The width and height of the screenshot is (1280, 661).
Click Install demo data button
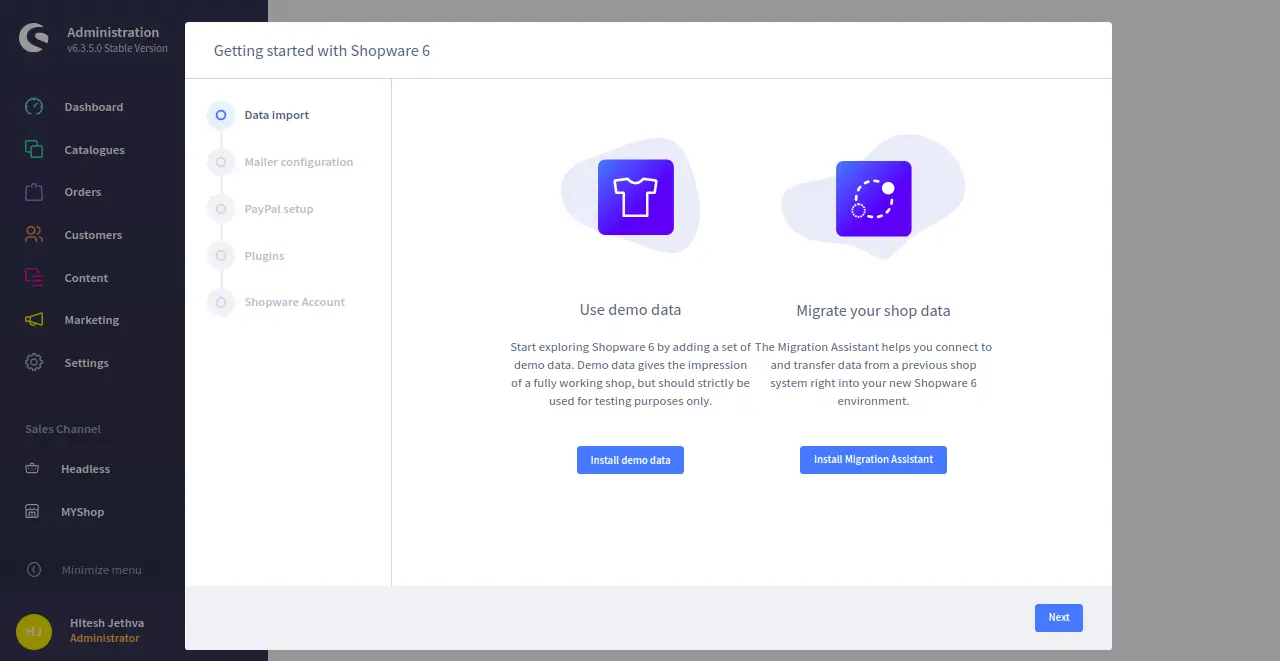pyautogui.click(x=630, y=460)
